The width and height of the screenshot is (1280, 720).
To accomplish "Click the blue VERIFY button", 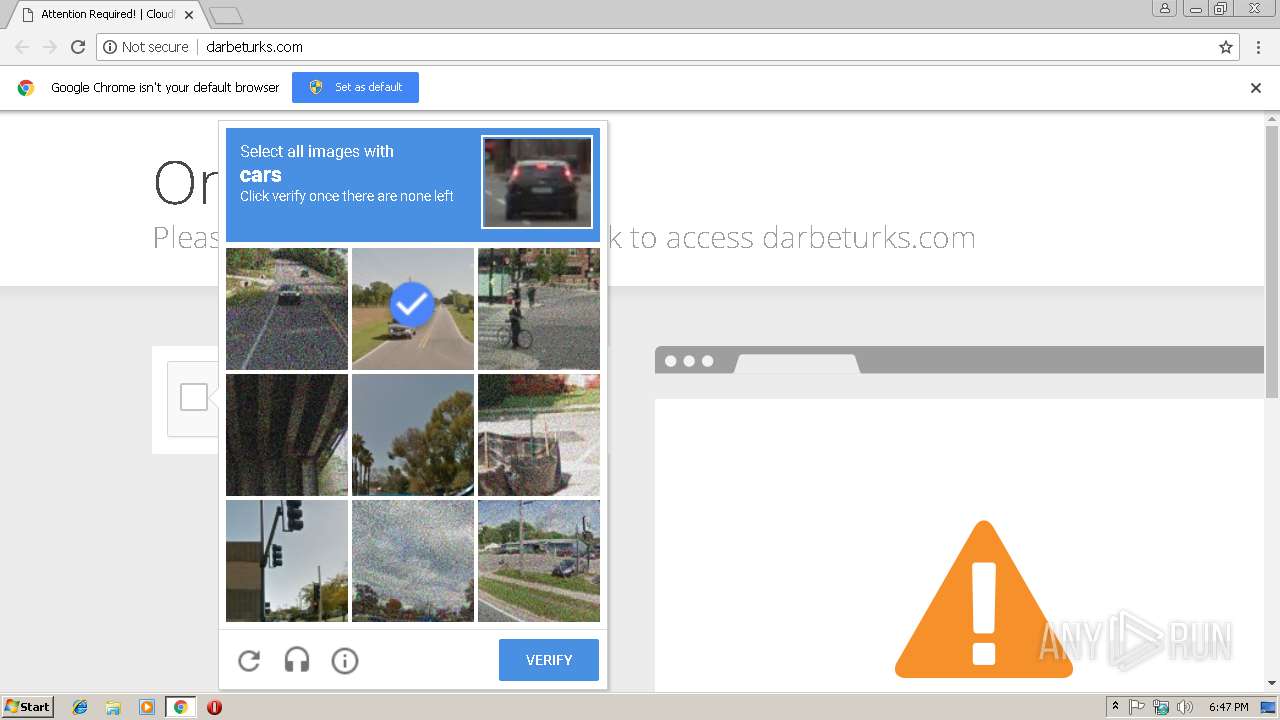I will pyautogui.click(x=549, y=660).
